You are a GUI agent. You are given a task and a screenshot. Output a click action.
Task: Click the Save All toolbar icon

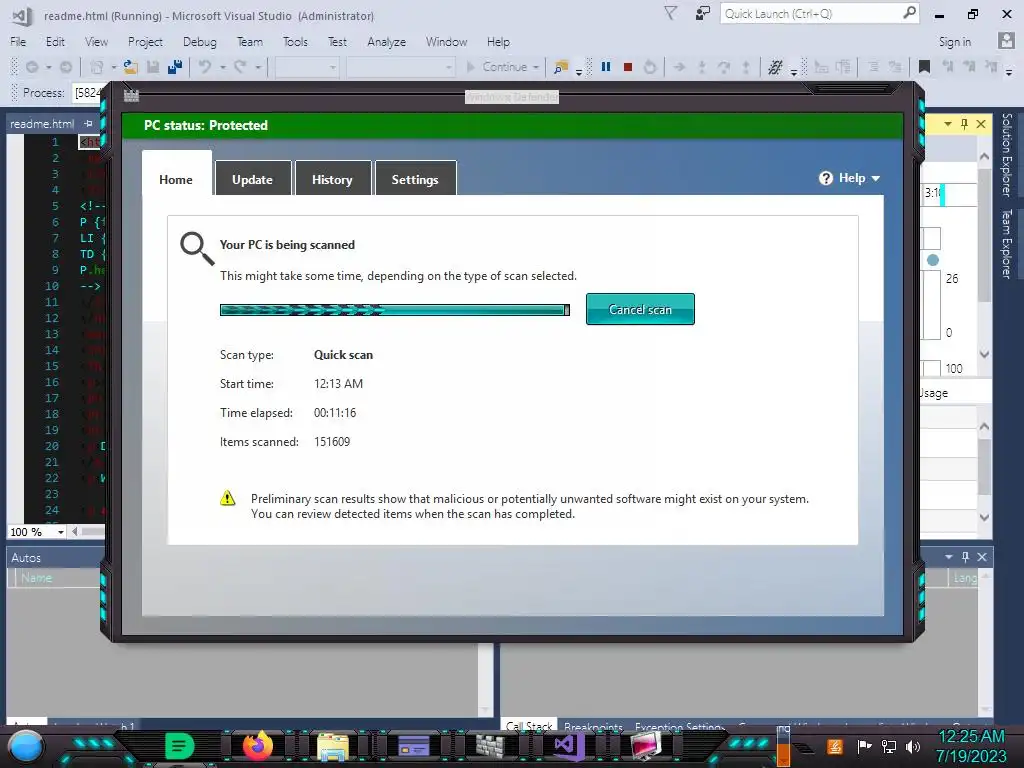pyautogui.click(x=174, y=67)
